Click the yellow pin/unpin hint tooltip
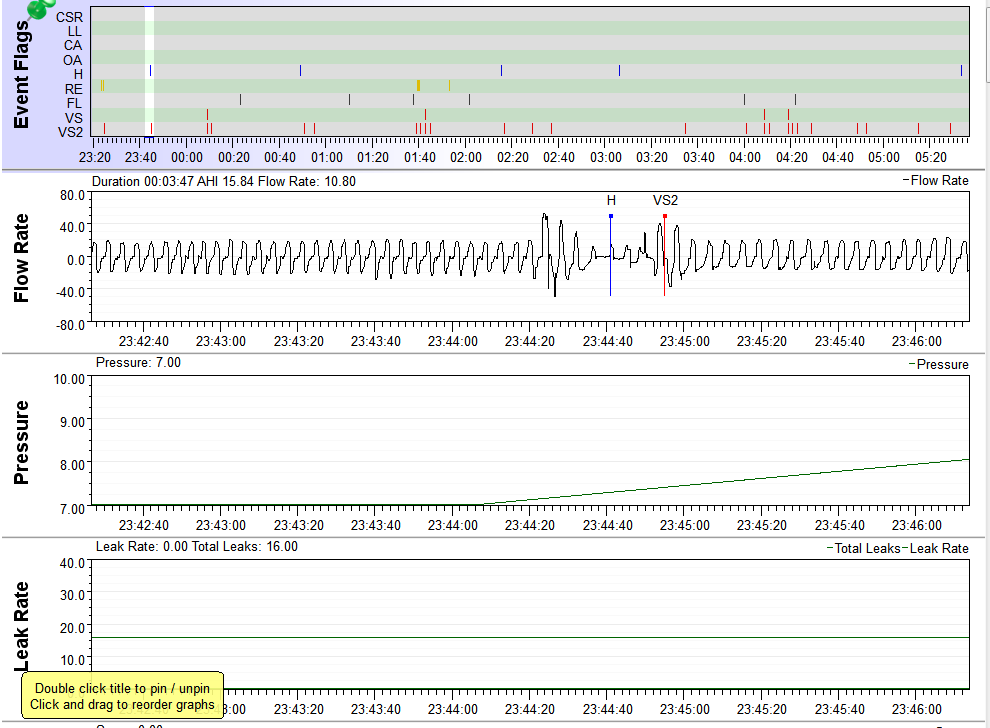990x728 pixels. [124, 696]
